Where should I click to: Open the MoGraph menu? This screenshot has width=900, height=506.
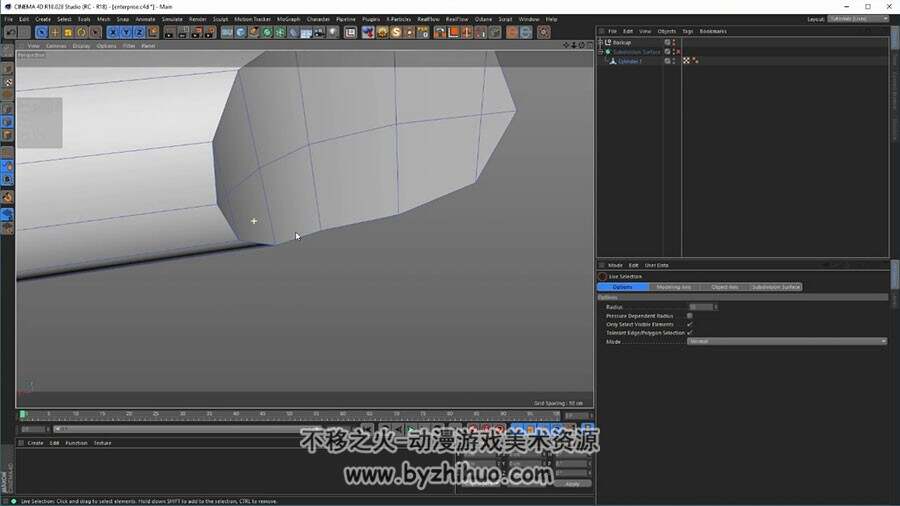coord(288,19)
